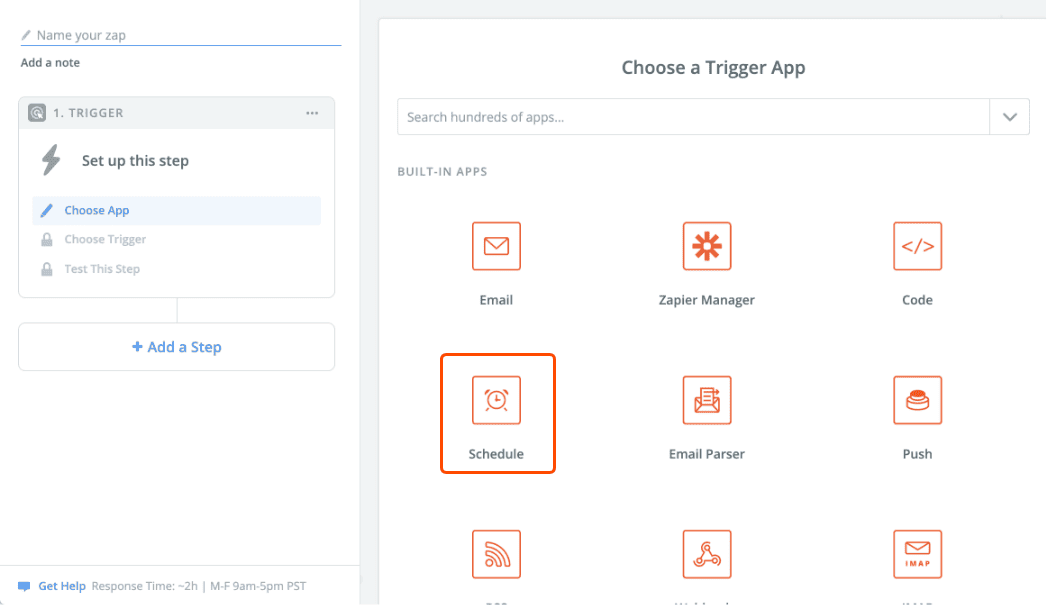Go to the Choose Trigger step
Viewport: 1047px width, 605px height.
click(x=105, y=240)
